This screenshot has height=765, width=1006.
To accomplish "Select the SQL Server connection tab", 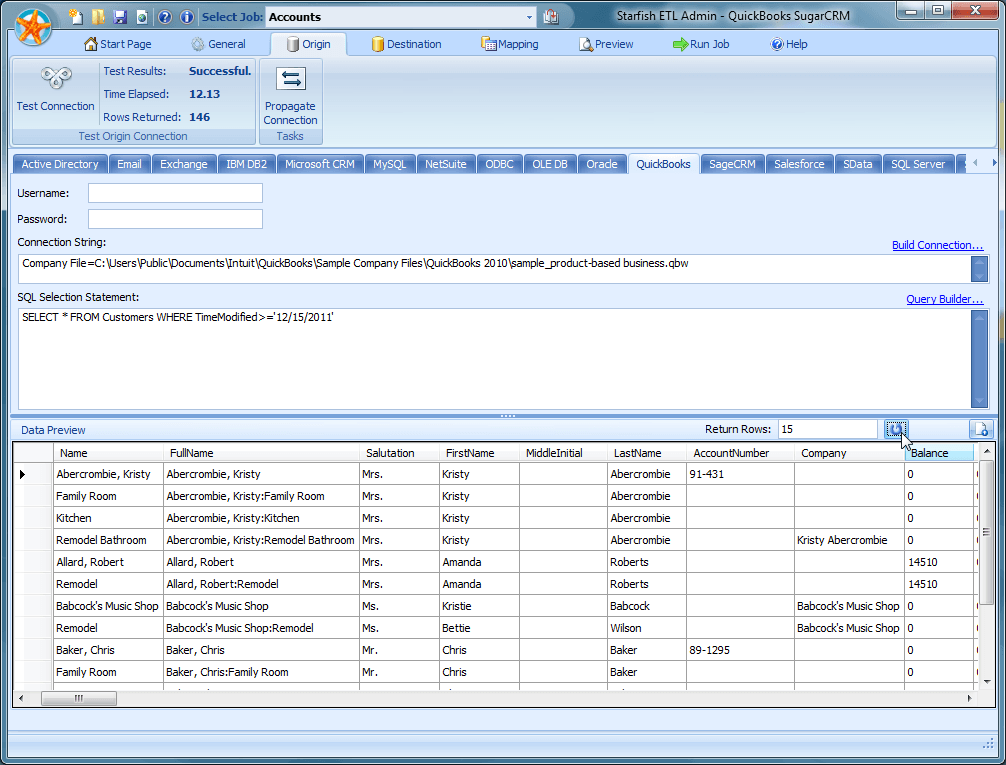I will tap(918, 164).
